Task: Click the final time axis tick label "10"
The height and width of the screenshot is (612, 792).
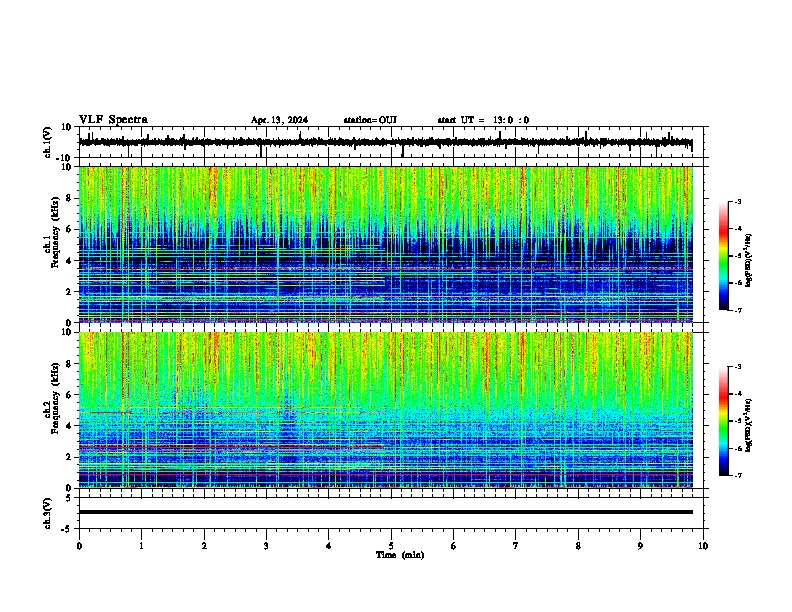Action: pos(703,546)
